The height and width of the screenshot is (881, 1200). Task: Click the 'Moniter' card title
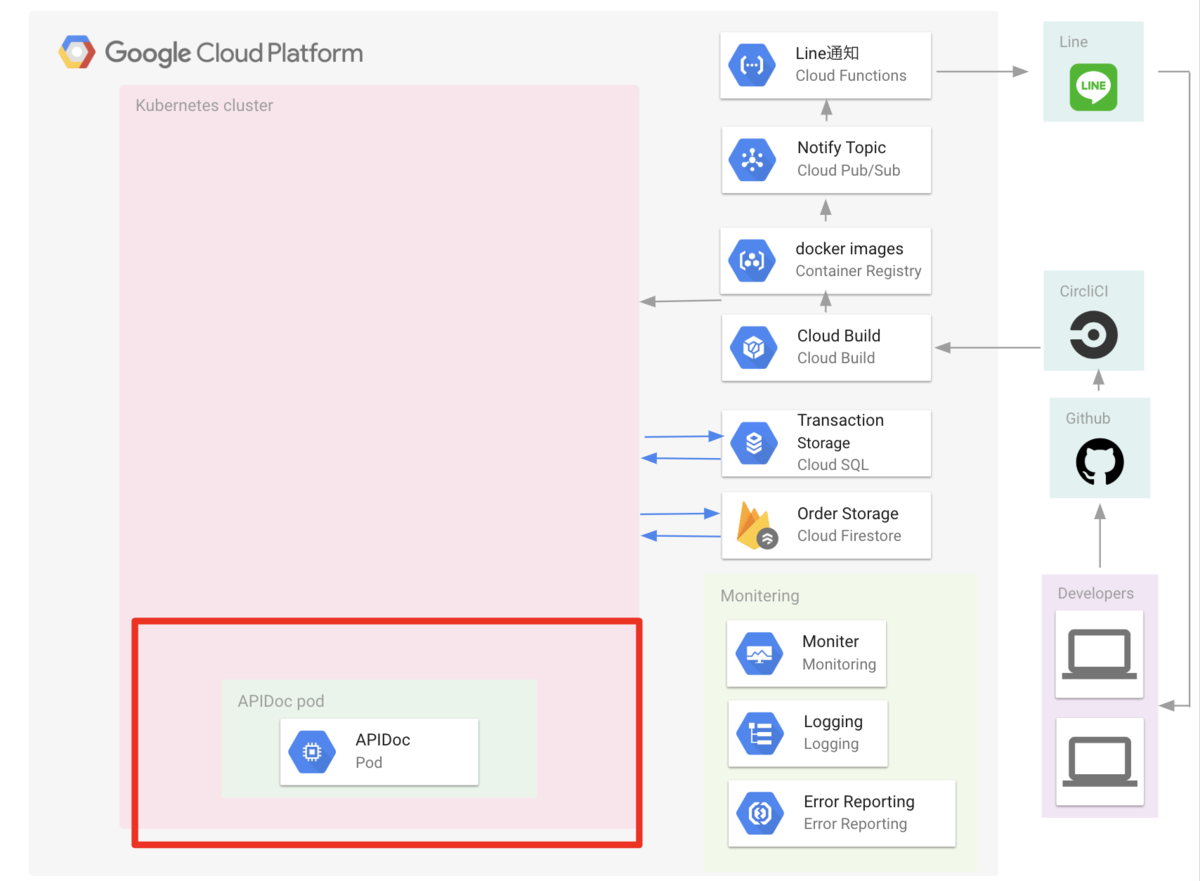coord(830,642)
